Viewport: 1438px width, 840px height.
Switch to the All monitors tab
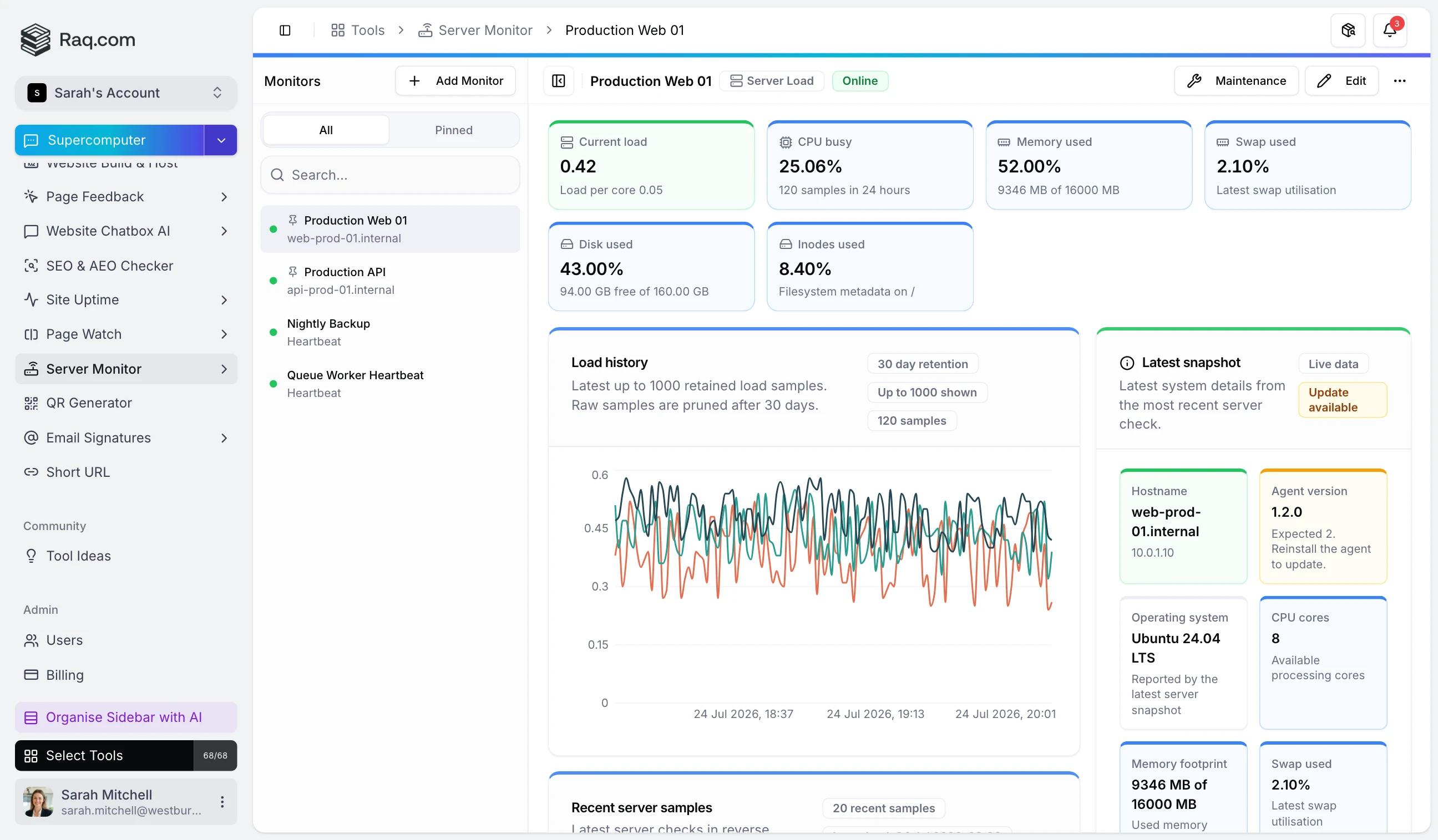click(x=326, y=130)
